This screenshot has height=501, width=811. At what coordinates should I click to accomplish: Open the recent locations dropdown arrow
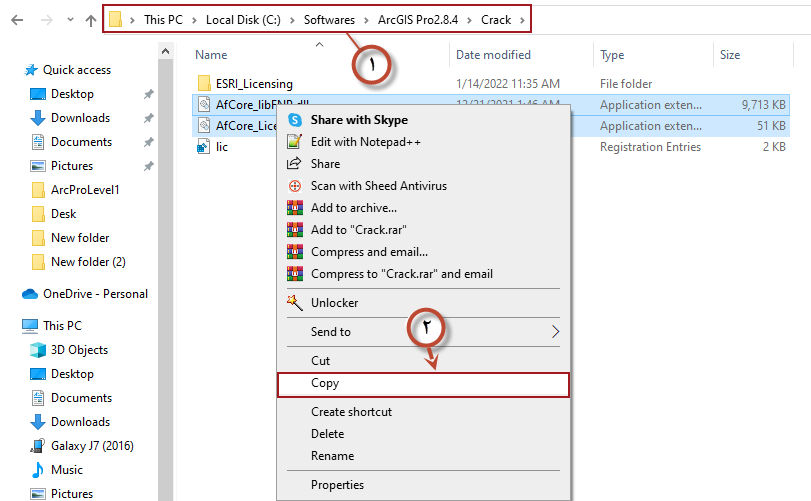[x=70, y=19]
